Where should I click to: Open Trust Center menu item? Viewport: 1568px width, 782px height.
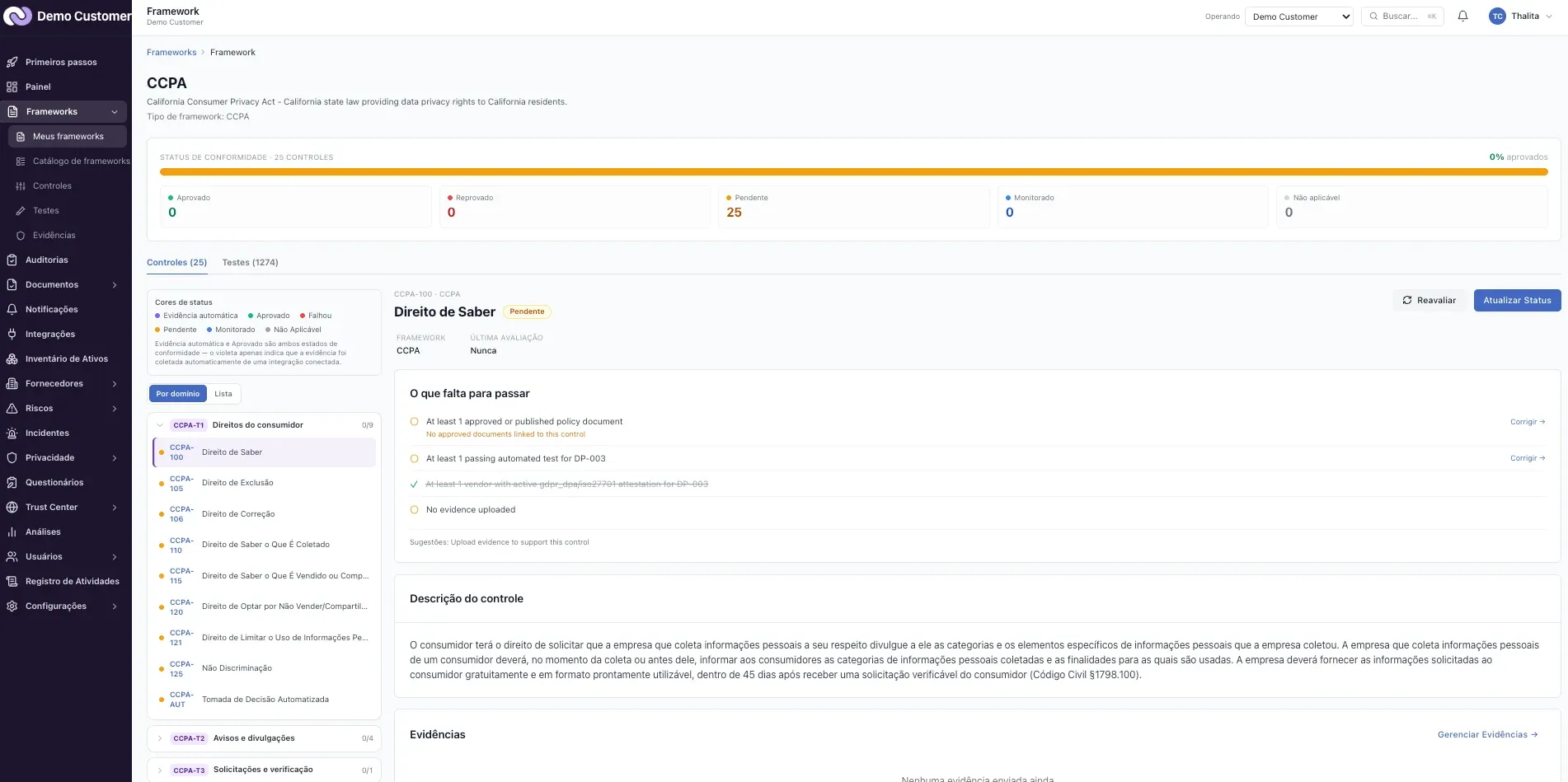tap(64, 508)
